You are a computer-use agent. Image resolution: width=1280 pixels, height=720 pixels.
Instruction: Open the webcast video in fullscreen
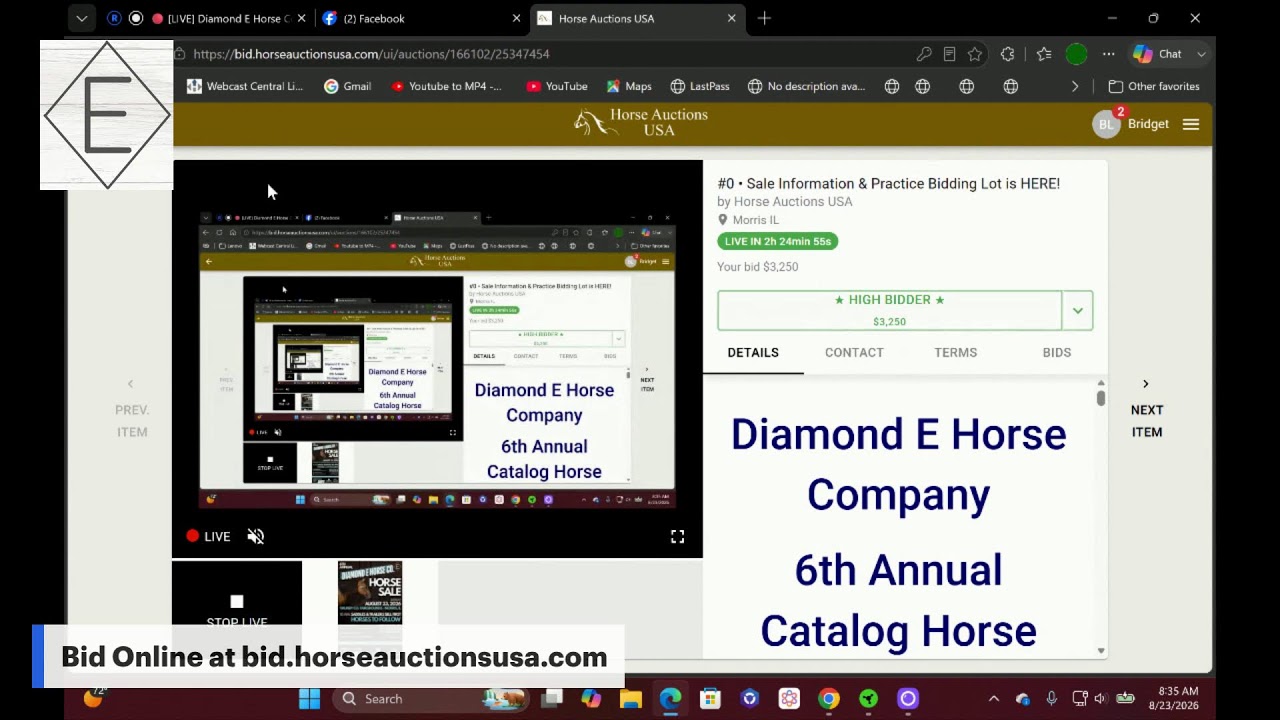pos(677,537)
